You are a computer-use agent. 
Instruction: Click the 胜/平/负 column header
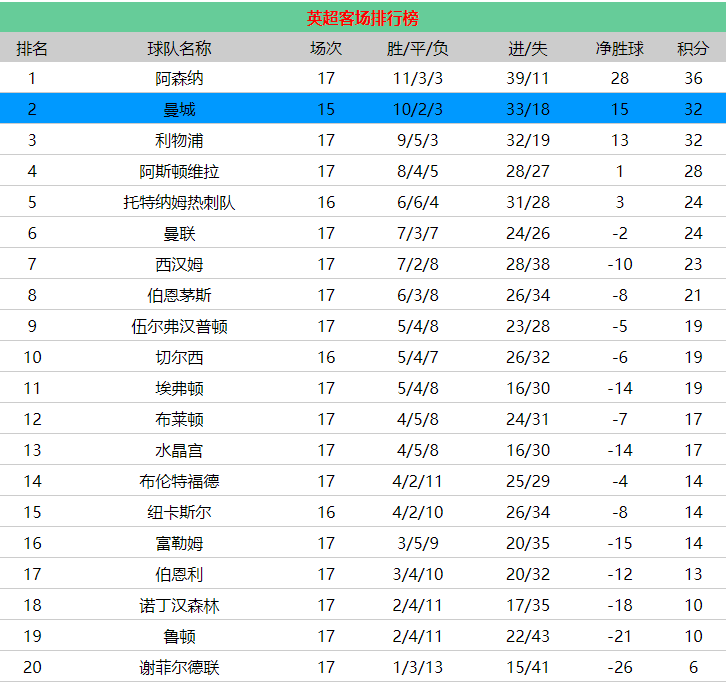pos(417,48)
